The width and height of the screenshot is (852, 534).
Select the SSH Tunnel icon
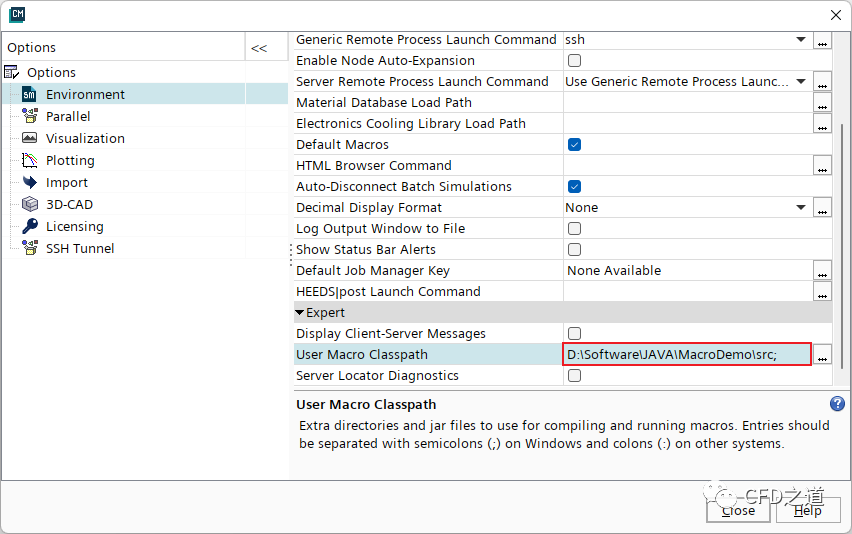29,248
